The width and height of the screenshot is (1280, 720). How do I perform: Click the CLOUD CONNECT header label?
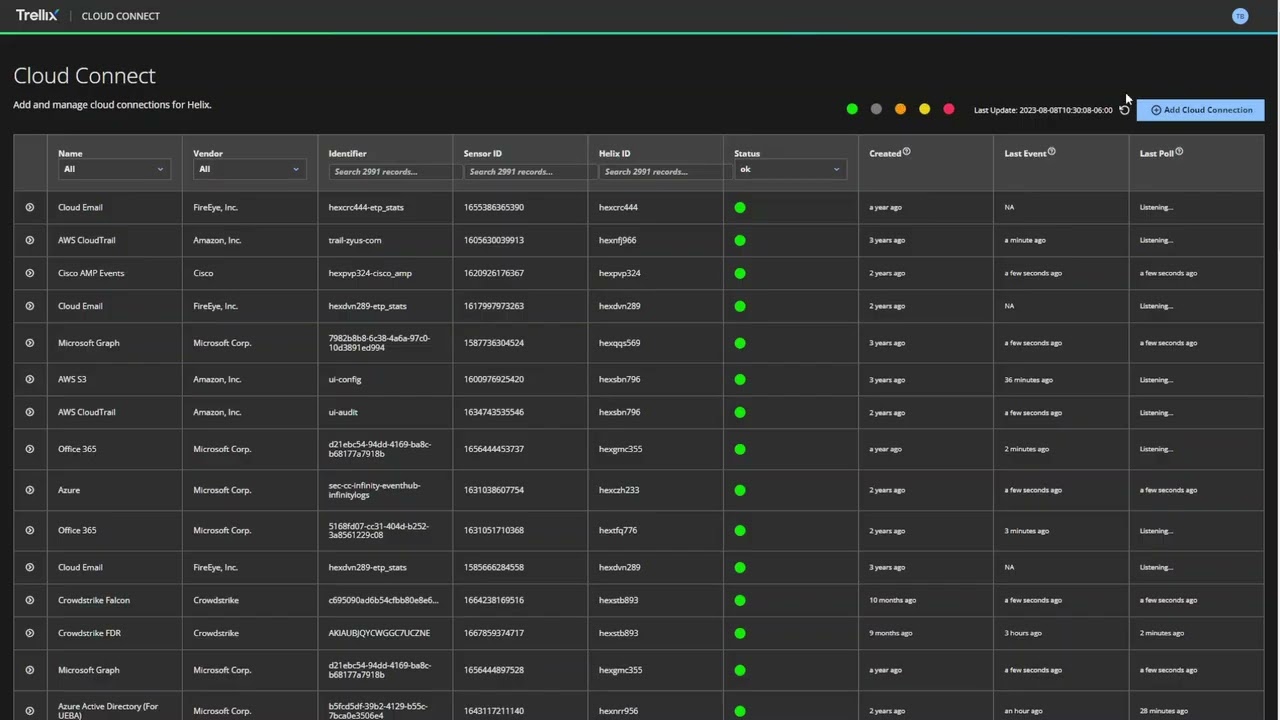pyautogui.click(x=120, y=16)
